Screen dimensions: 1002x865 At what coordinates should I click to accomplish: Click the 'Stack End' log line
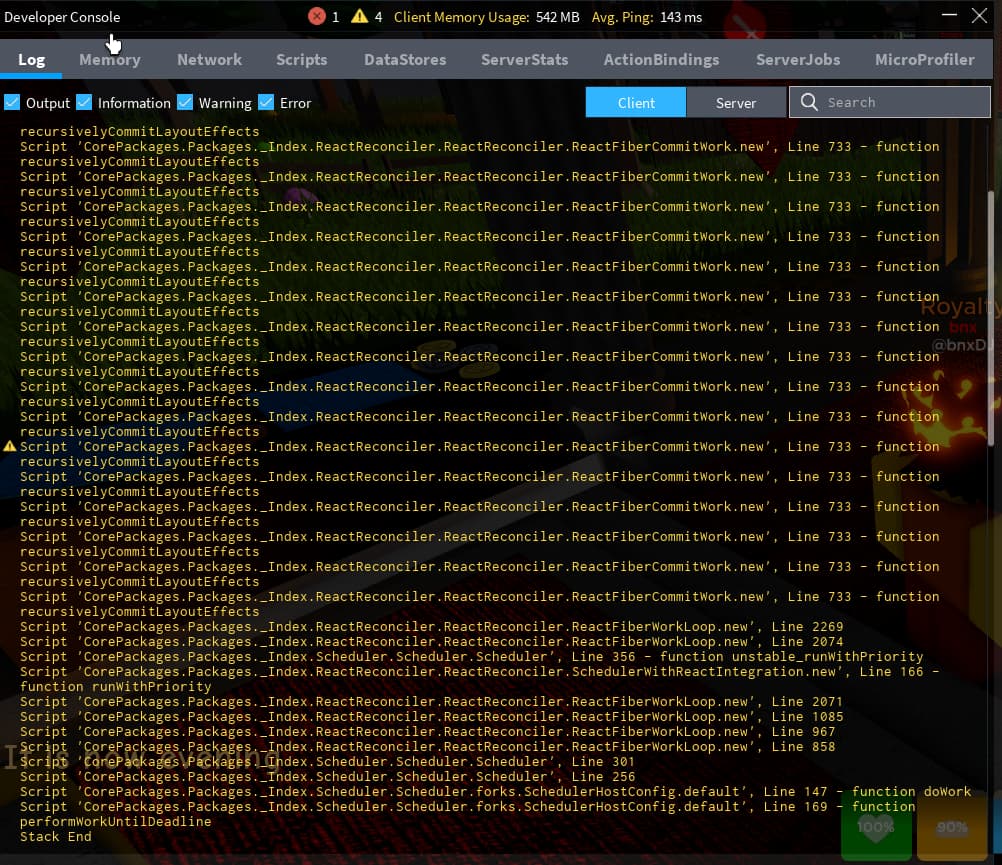click(56, 836)
